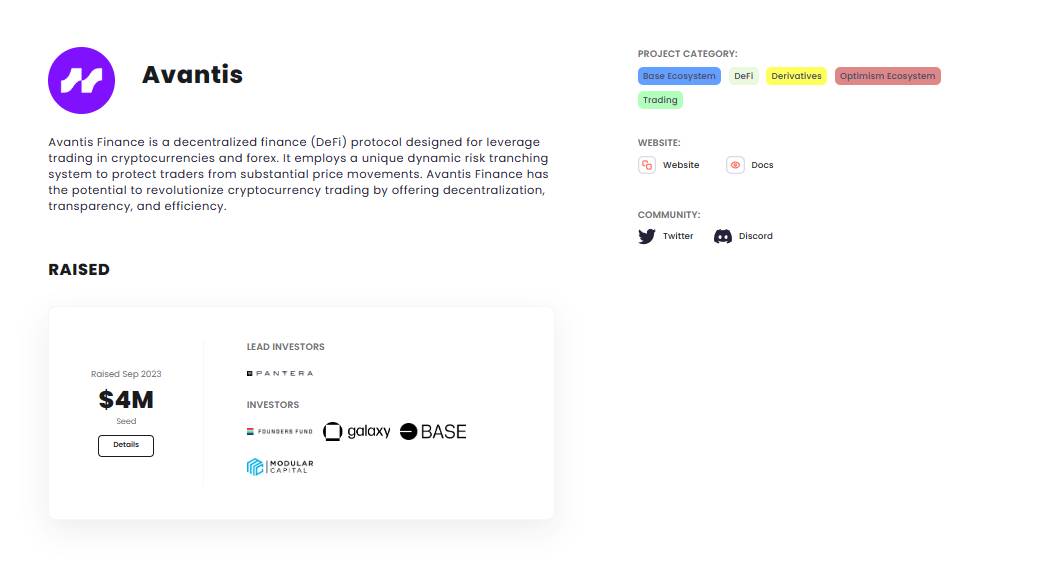Click the BASE investor logo

[x=433, y=431]
